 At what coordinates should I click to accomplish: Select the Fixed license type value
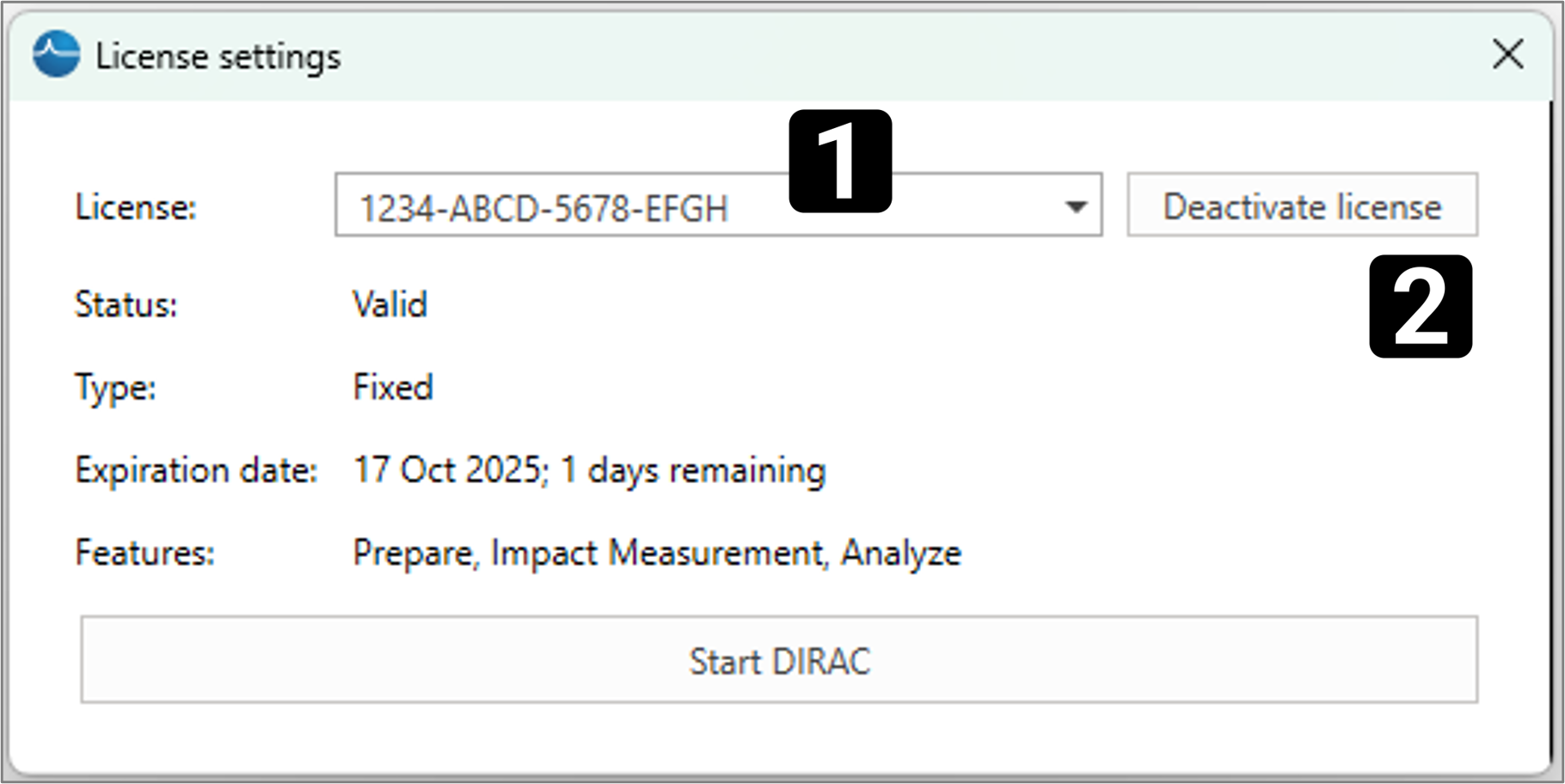pyautogui.click(x=393, y=388)
